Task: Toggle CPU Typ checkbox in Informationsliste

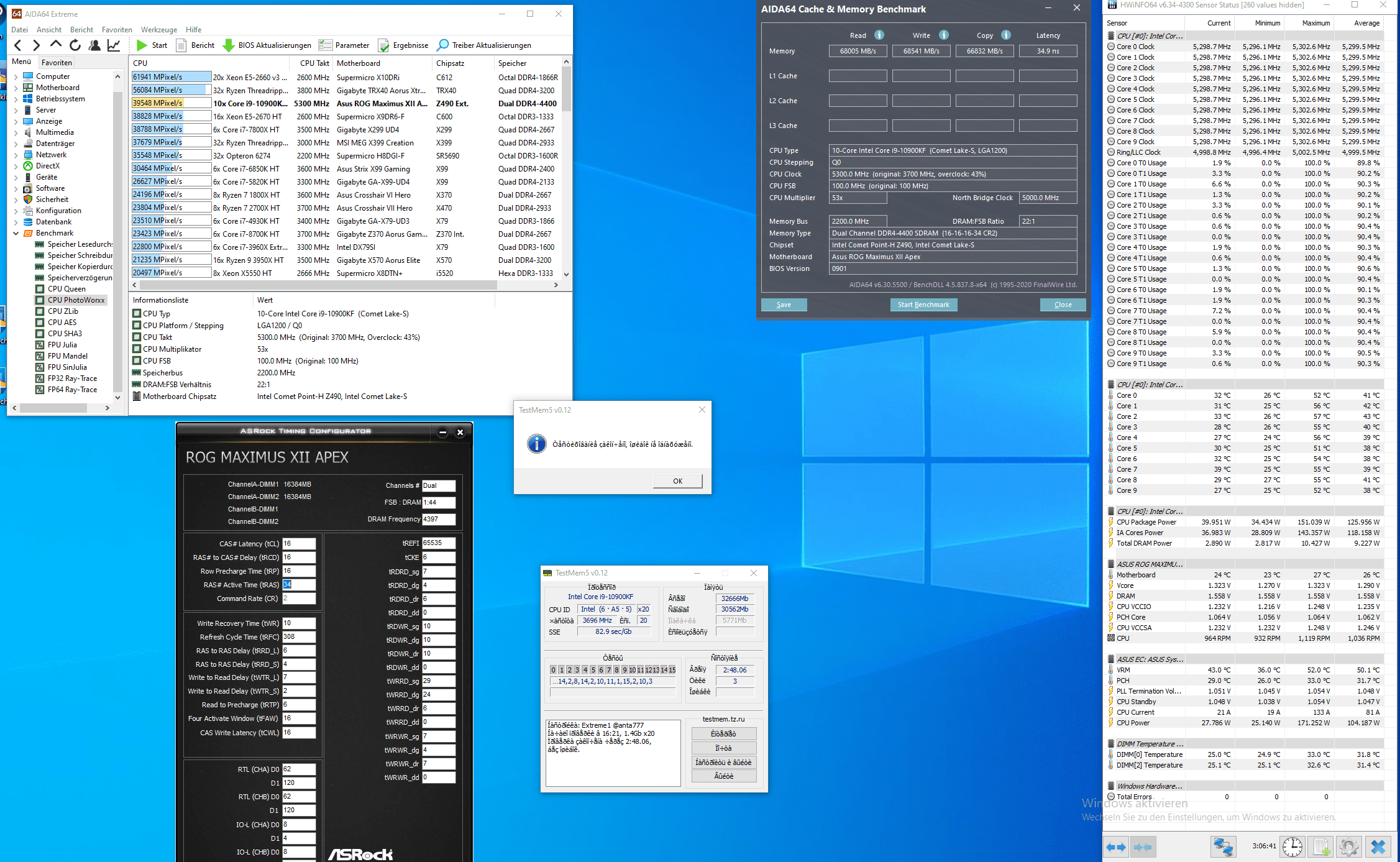Action: coord(137,314)
